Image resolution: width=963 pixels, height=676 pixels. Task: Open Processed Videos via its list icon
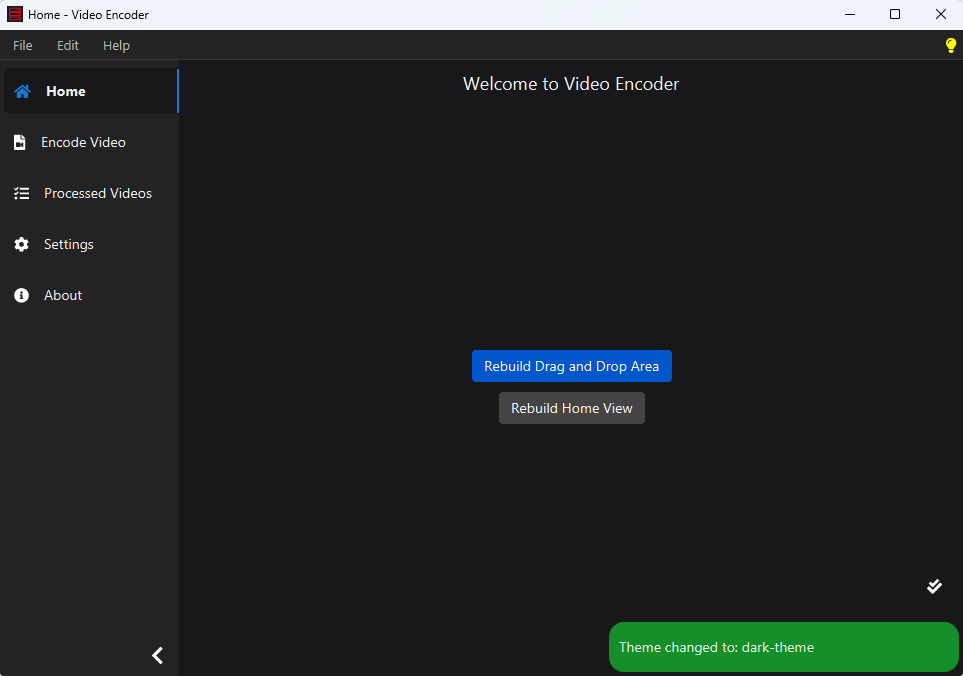pyautogui.click(x=21, y=193)
